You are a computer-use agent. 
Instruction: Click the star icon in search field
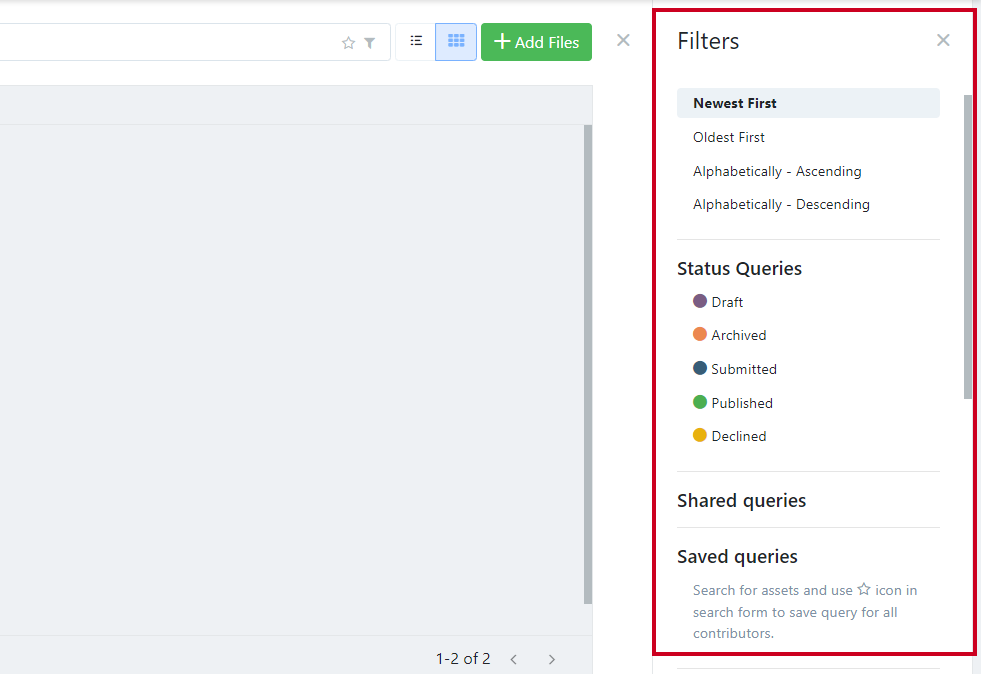point(348,43)
